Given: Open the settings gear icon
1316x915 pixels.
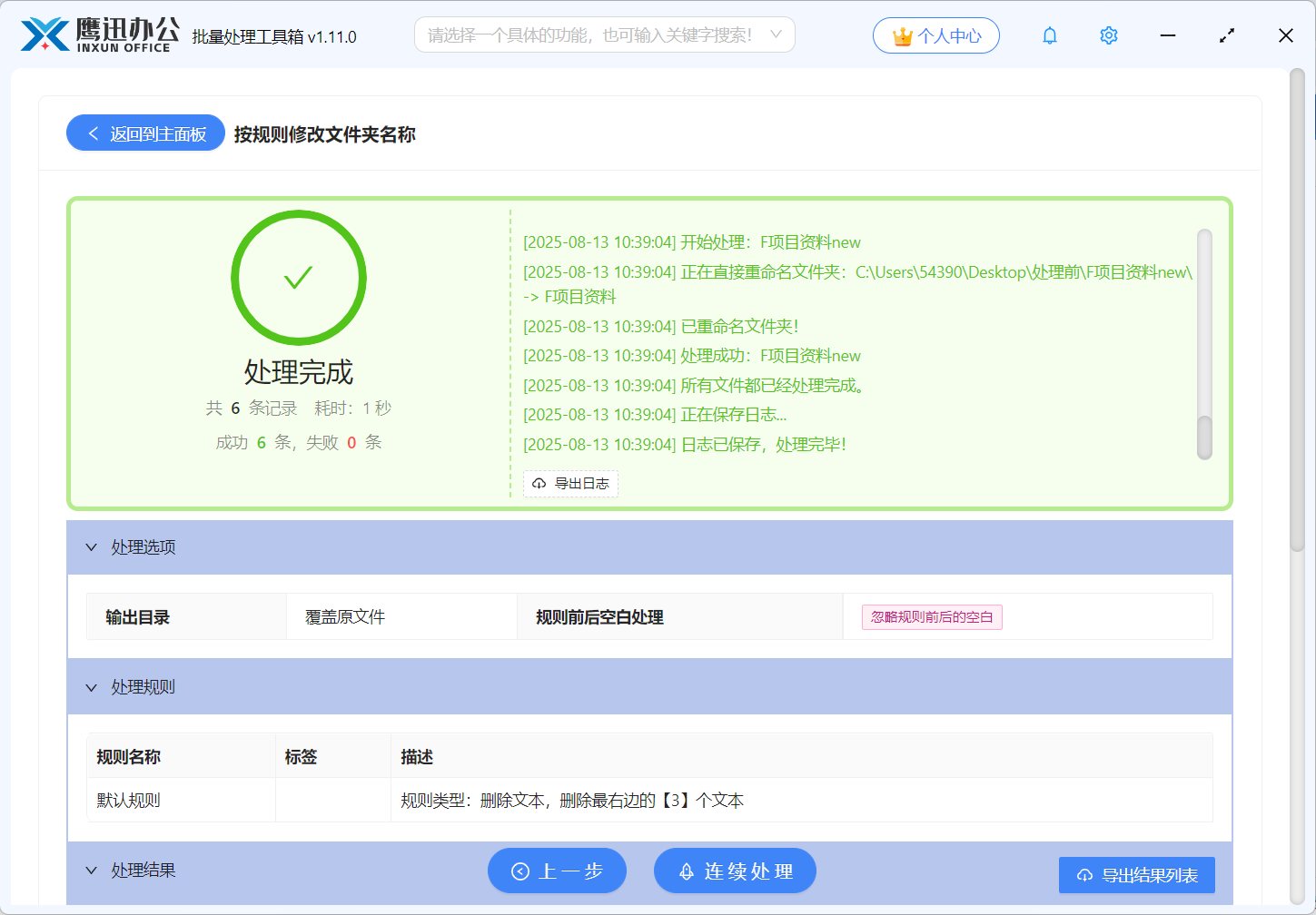Looking at the screenshot, I should coord(1108,35).
